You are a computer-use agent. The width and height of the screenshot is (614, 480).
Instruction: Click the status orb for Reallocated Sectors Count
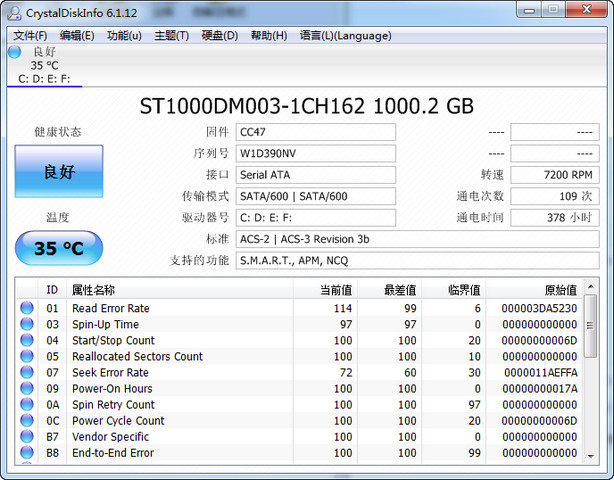pos(27,357)
